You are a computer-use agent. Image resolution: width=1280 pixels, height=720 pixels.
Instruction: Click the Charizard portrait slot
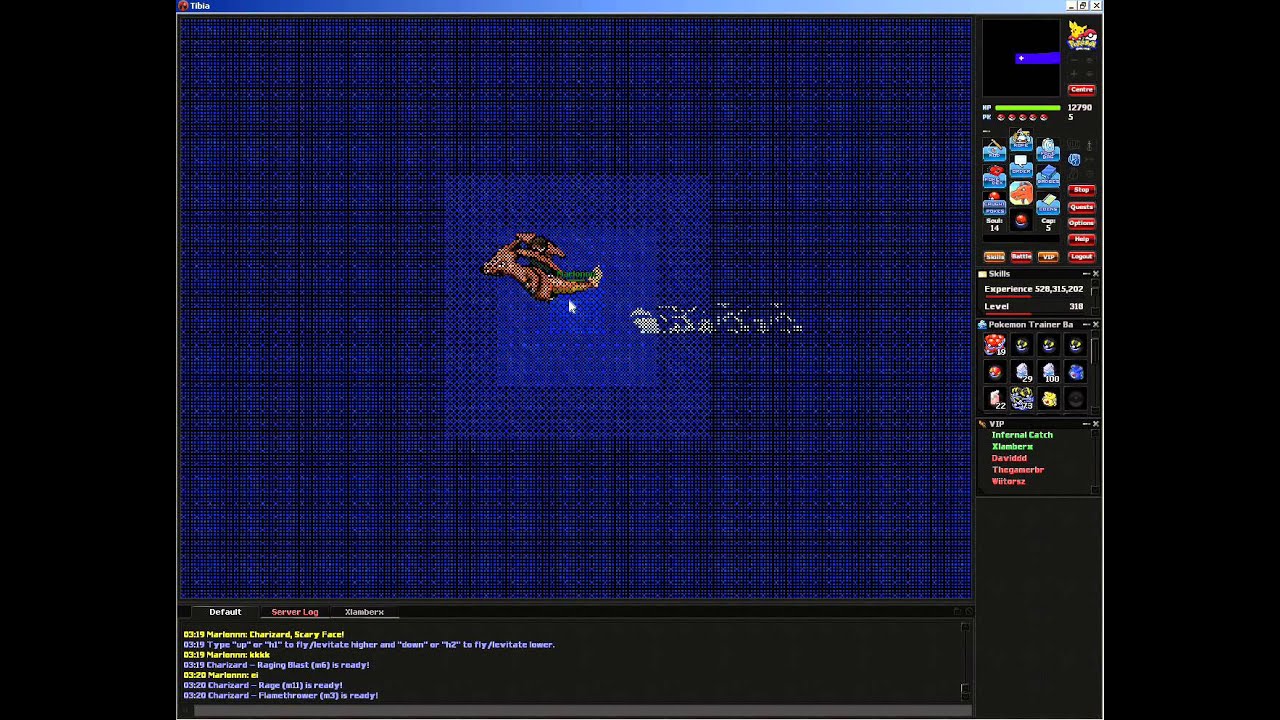pyautogui.click(x=1021, y=193)
